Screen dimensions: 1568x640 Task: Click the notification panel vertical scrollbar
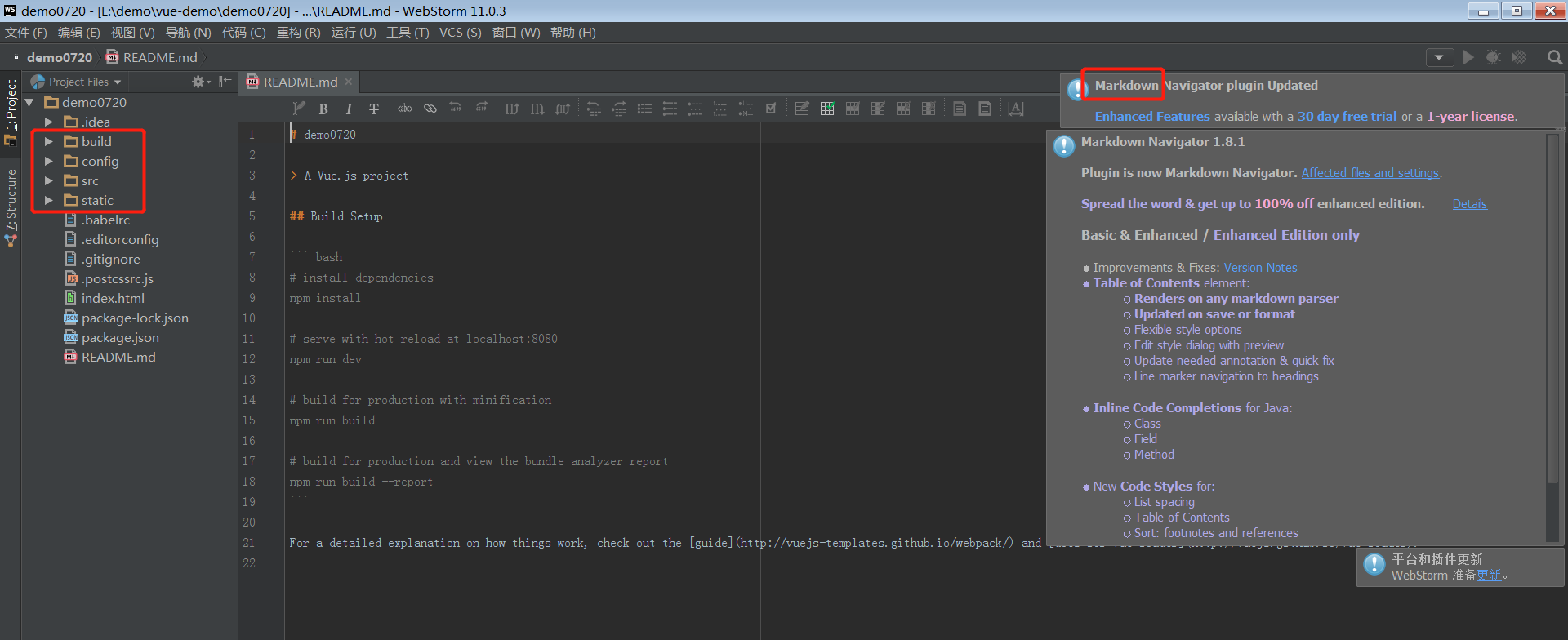1554,310
